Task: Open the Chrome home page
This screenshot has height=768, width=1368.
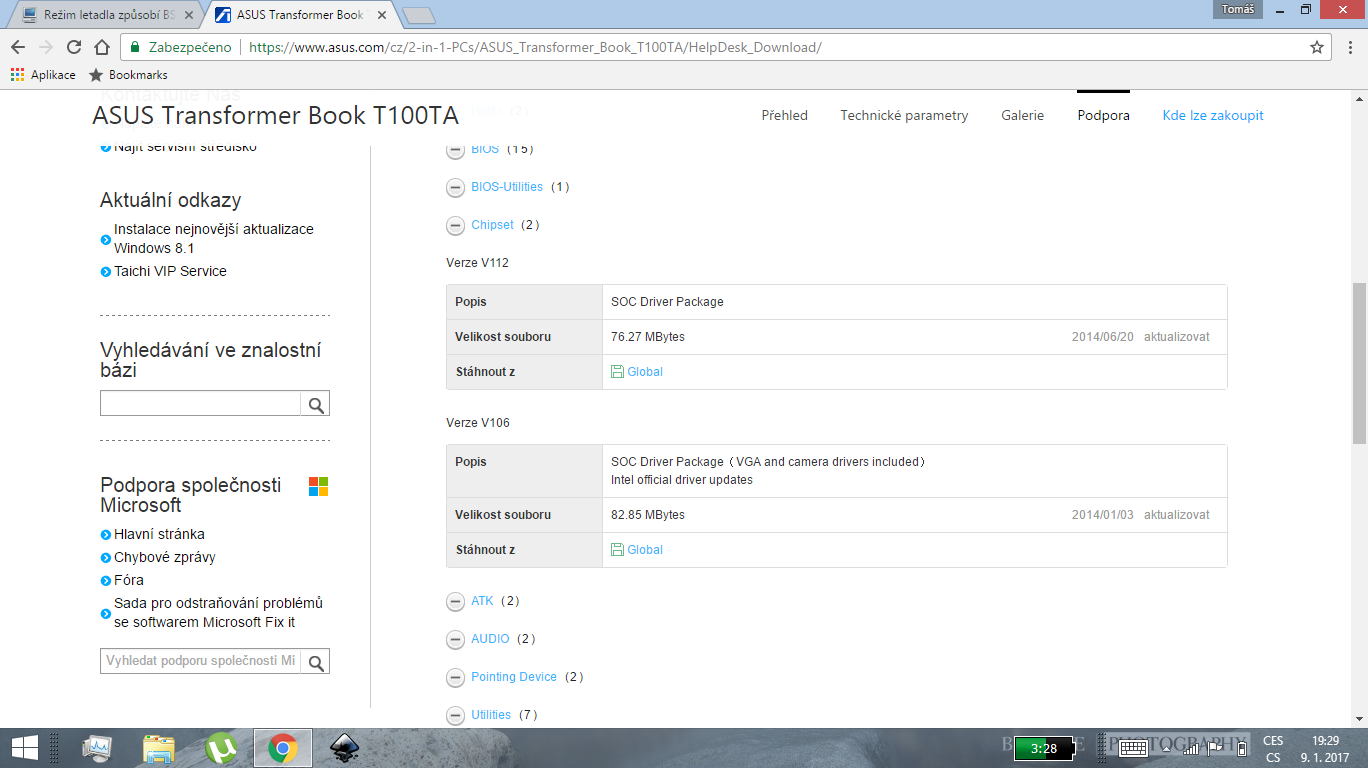Action: (101, 47)
